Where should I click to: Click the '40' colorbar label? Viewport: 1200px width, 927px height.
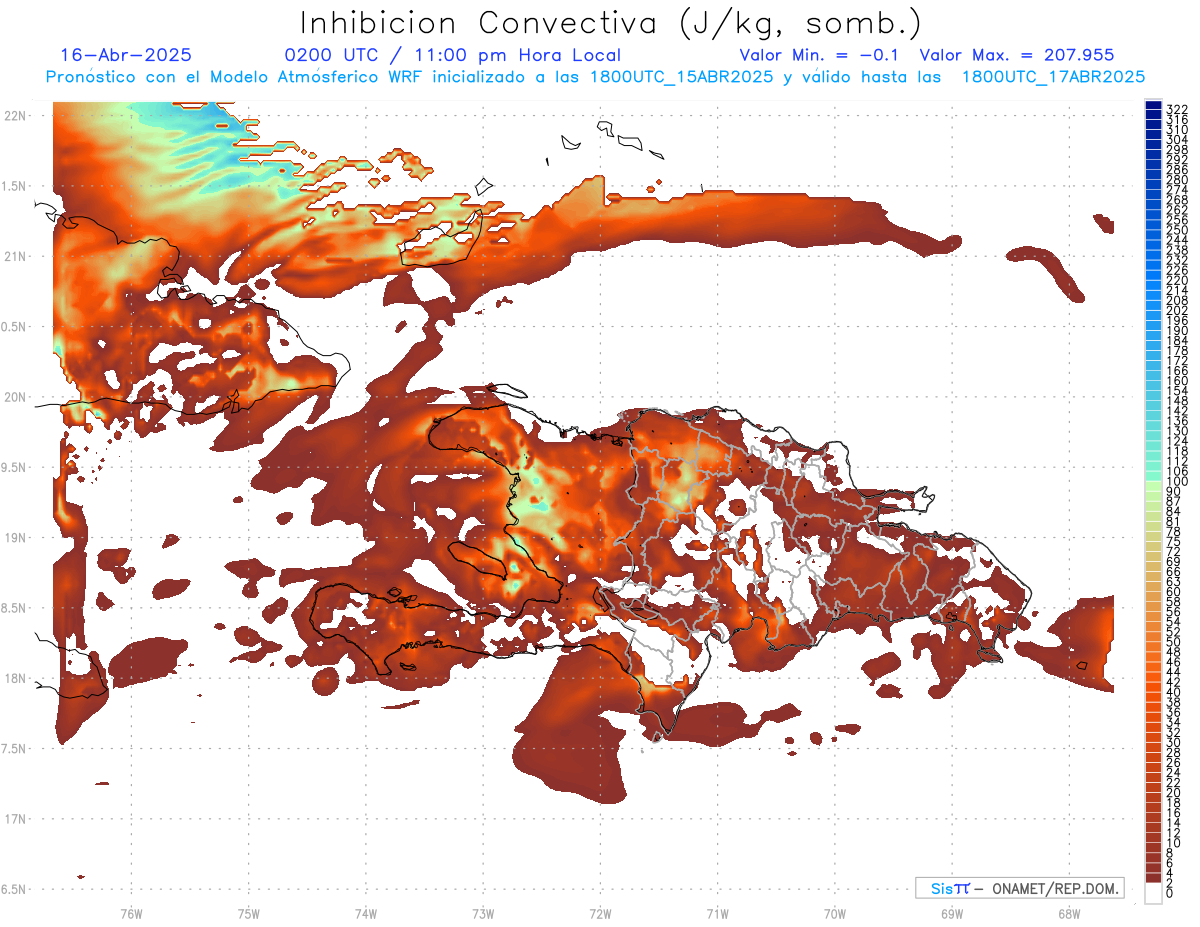(x=1173, y=692)
